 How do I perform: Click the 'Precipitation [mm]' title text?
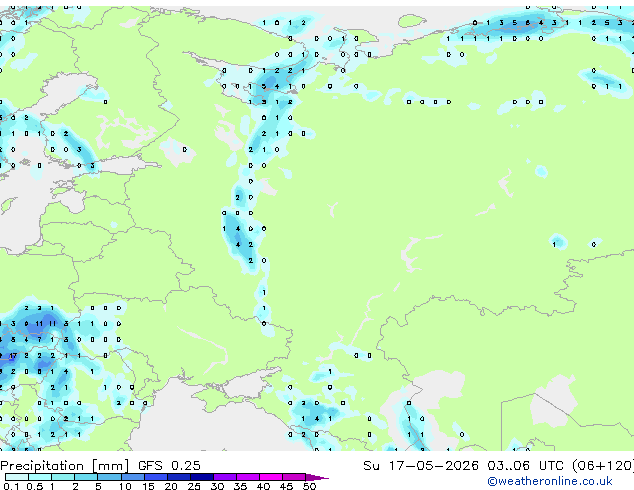[x=65, y=466]
